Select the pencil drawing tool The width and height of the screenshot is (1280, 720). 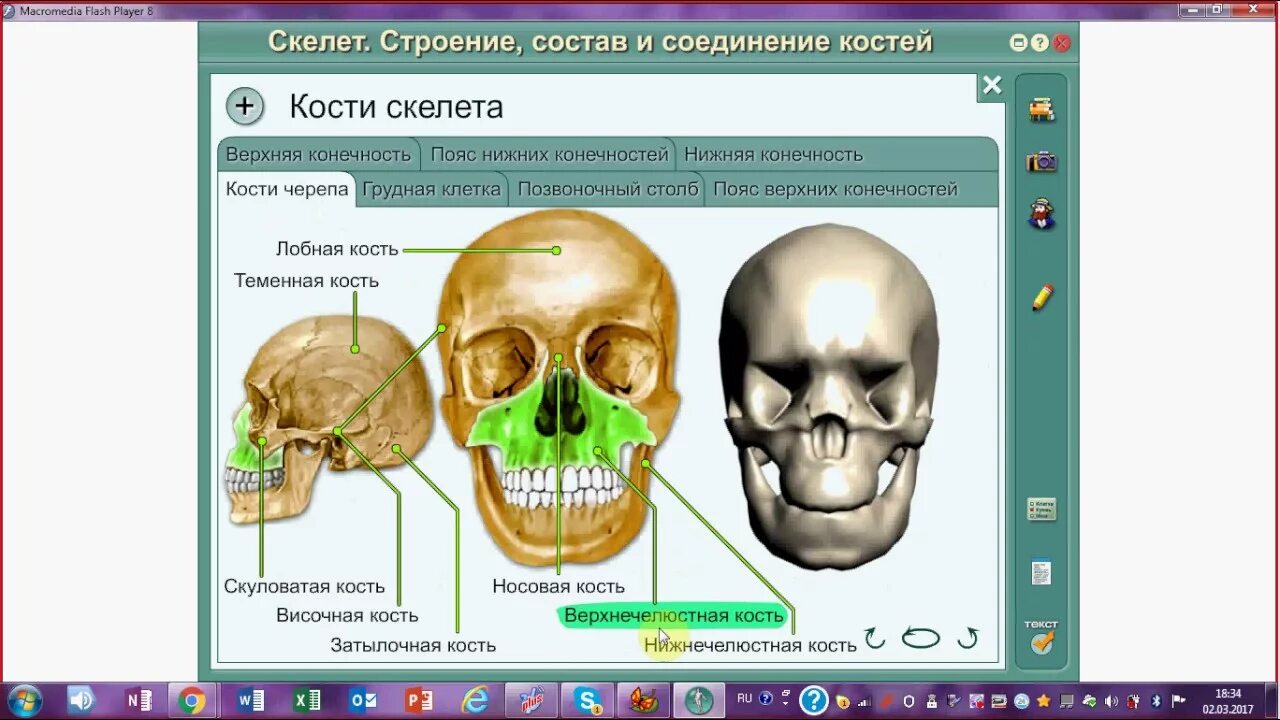1042,297
